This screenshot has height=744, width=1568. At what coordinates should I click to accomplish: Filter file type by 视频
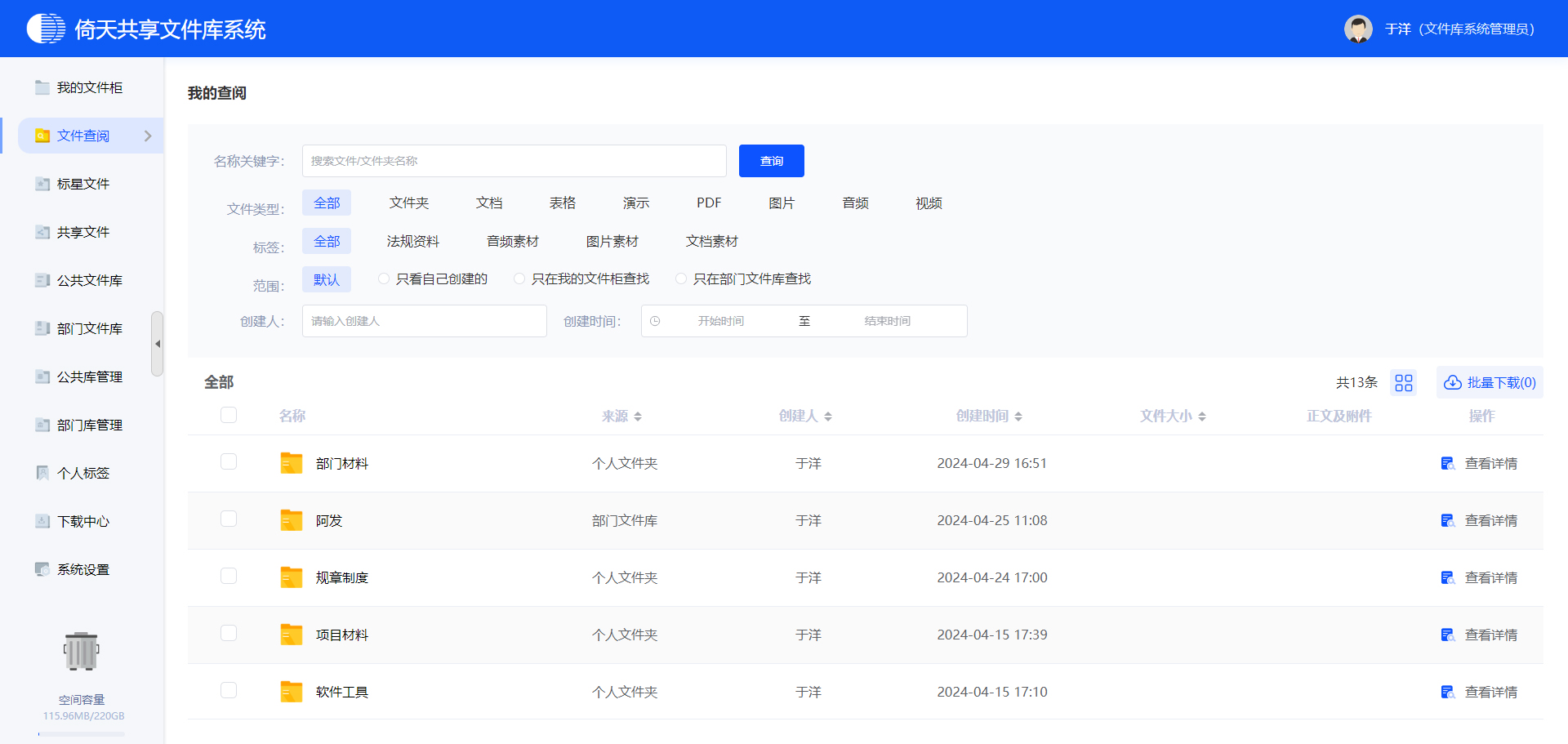coord(929,203)
